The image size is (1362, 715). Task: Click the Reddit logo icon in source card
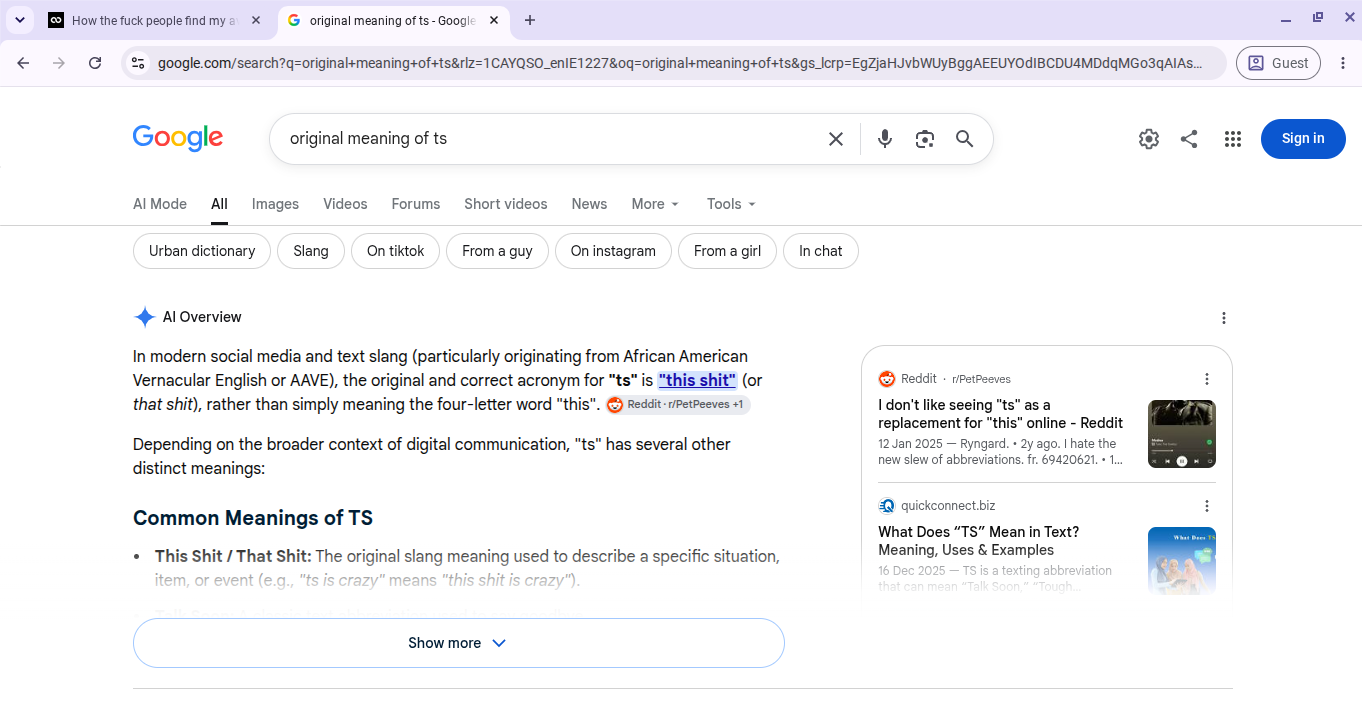887,379
